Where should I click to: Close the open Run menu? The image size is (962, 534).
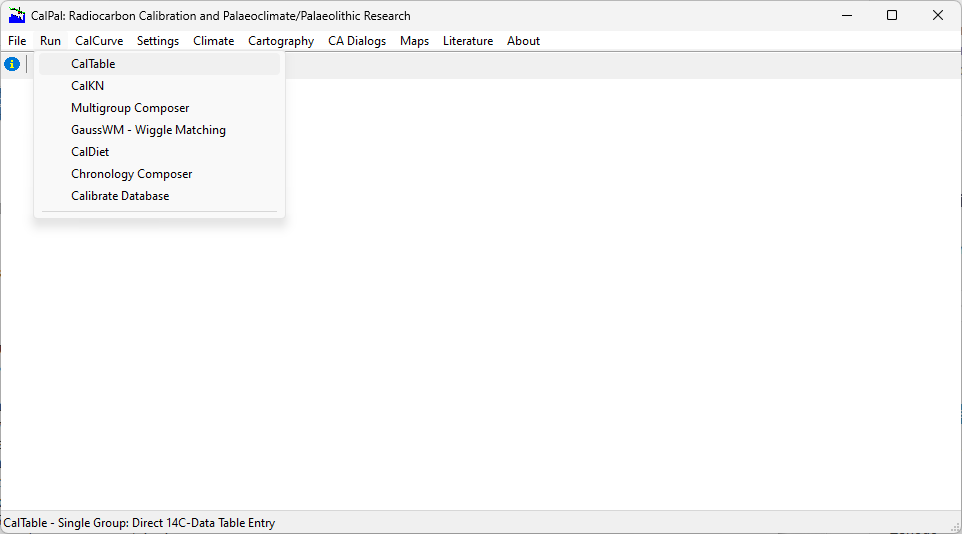[50, 41]
